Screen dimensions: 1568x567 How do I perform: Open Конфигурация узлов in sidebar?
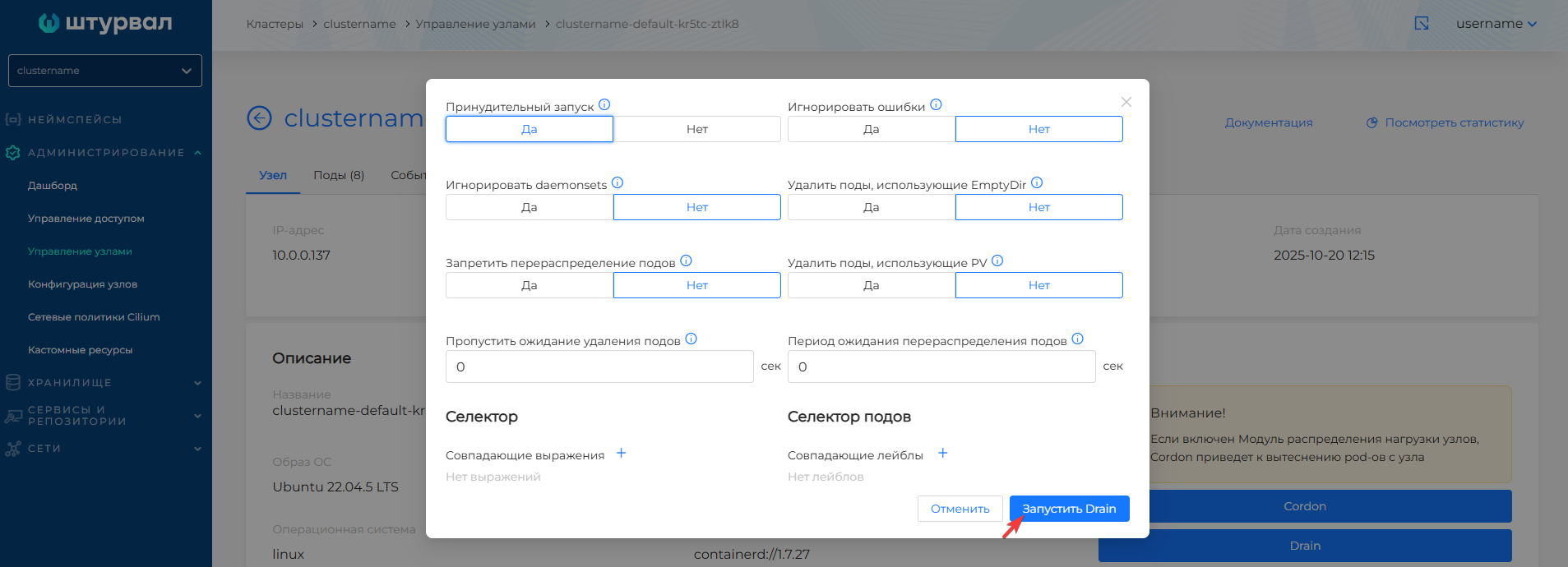coord(82,284)
